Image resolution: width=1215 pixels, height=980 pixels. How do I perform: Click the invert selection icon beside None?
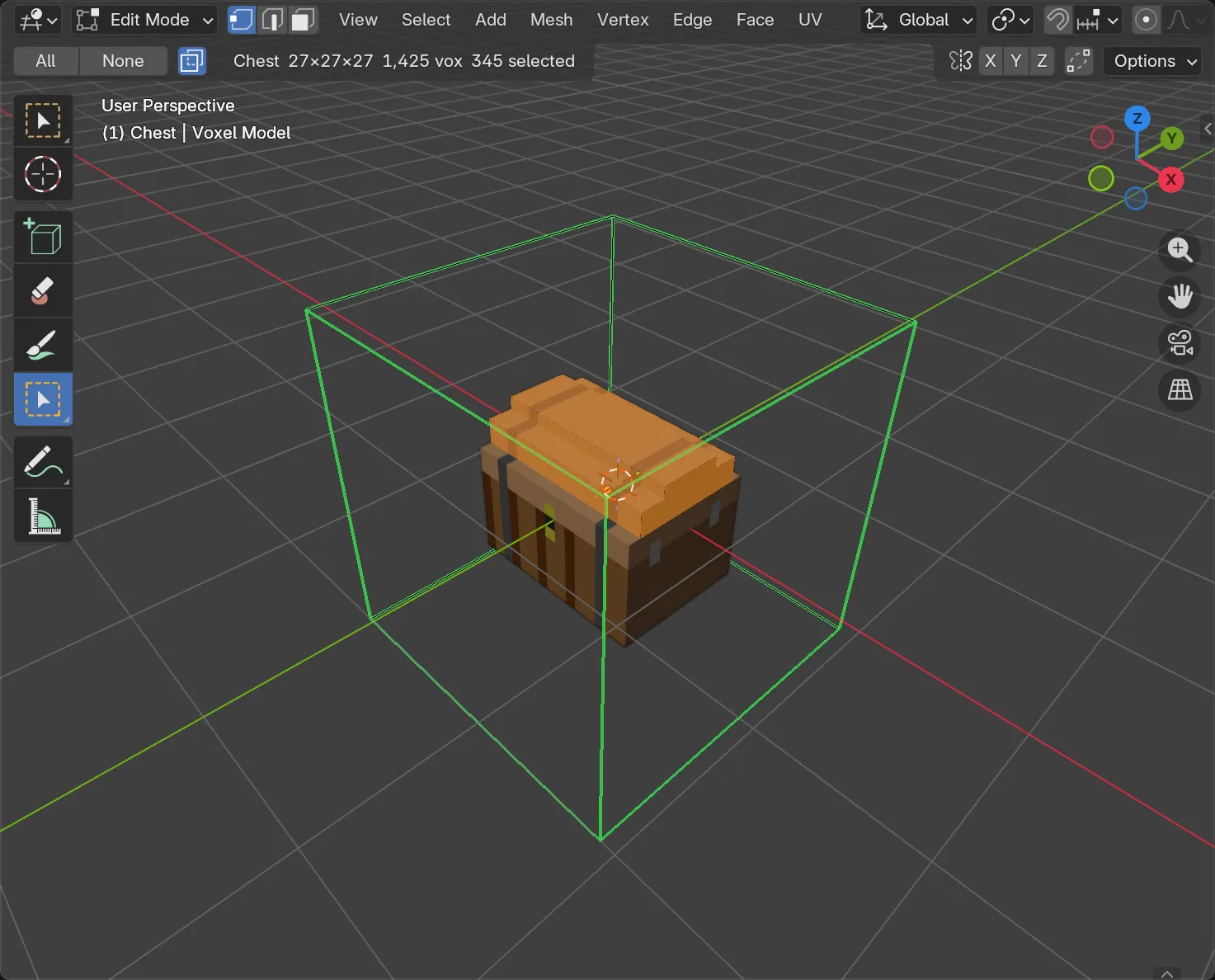(191, 61)
